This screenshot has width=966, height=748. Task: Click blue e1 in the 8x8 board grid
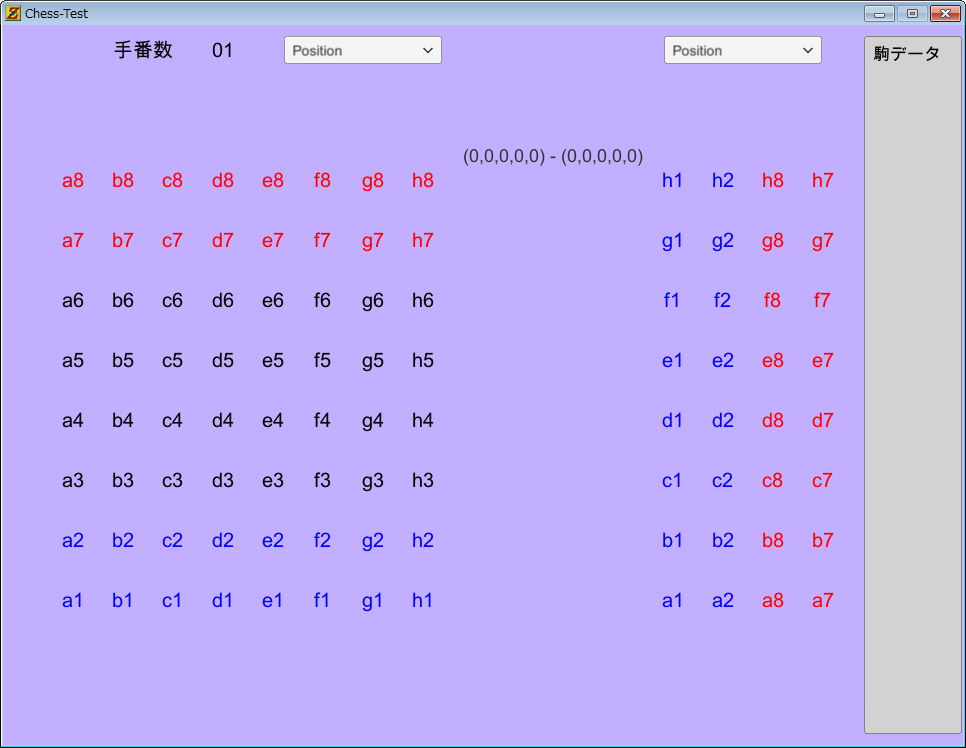pos(272,600)
